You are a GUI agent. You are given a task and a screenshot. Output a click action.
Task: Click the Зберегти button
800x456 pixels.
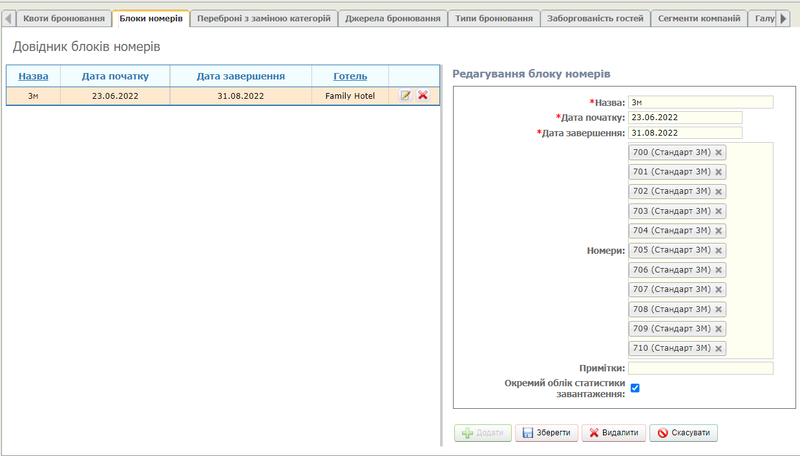[546, 433]
